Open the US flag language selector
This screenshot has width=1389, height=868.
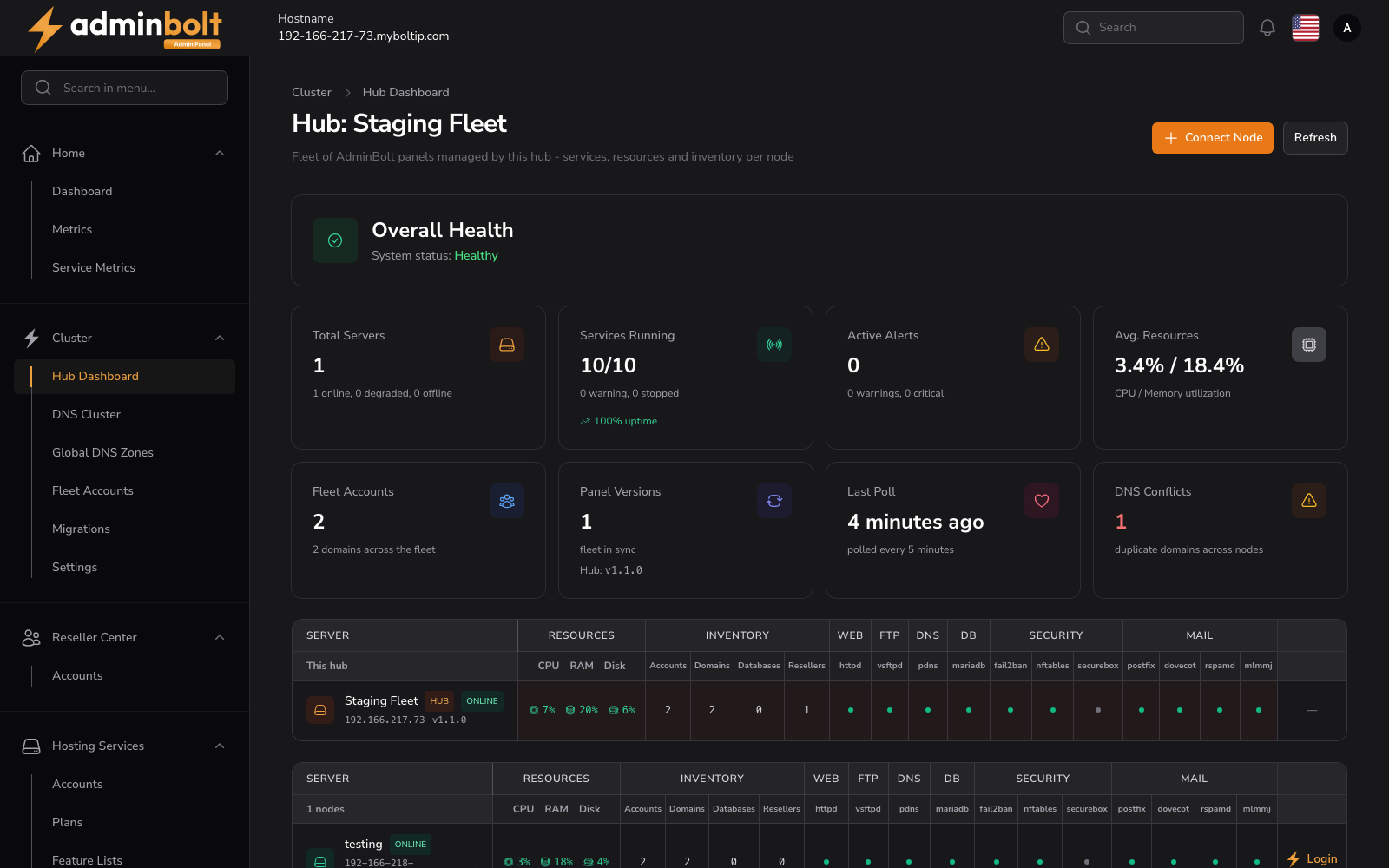(1306, 28)
